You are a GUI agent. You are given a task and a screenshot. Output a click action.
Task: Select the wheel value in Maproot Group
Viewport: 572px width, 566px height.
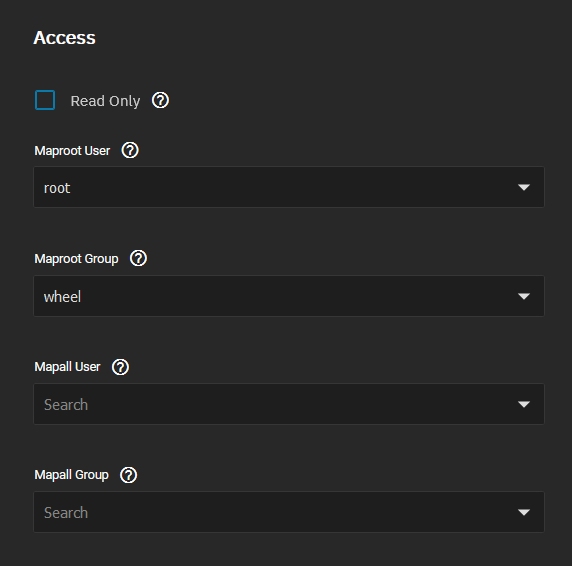click(x=62, y=297)
